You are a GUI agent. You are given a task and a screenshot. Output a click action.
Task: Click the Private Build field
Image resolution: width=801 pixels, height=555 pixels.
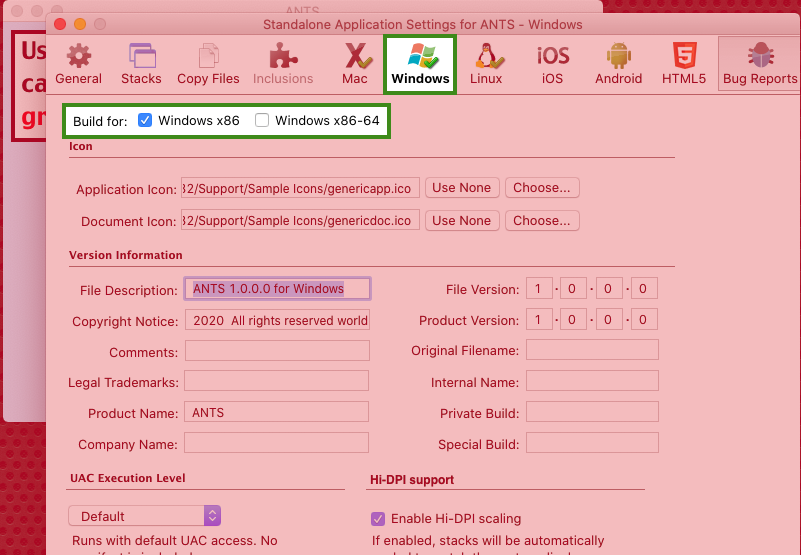[593, 412]
